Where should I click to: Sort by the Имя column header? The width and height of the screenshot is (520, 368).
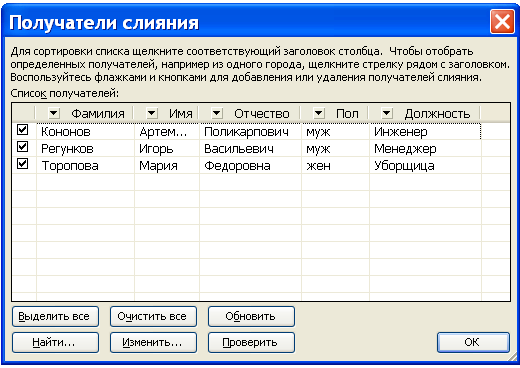[x=180, y=114]
